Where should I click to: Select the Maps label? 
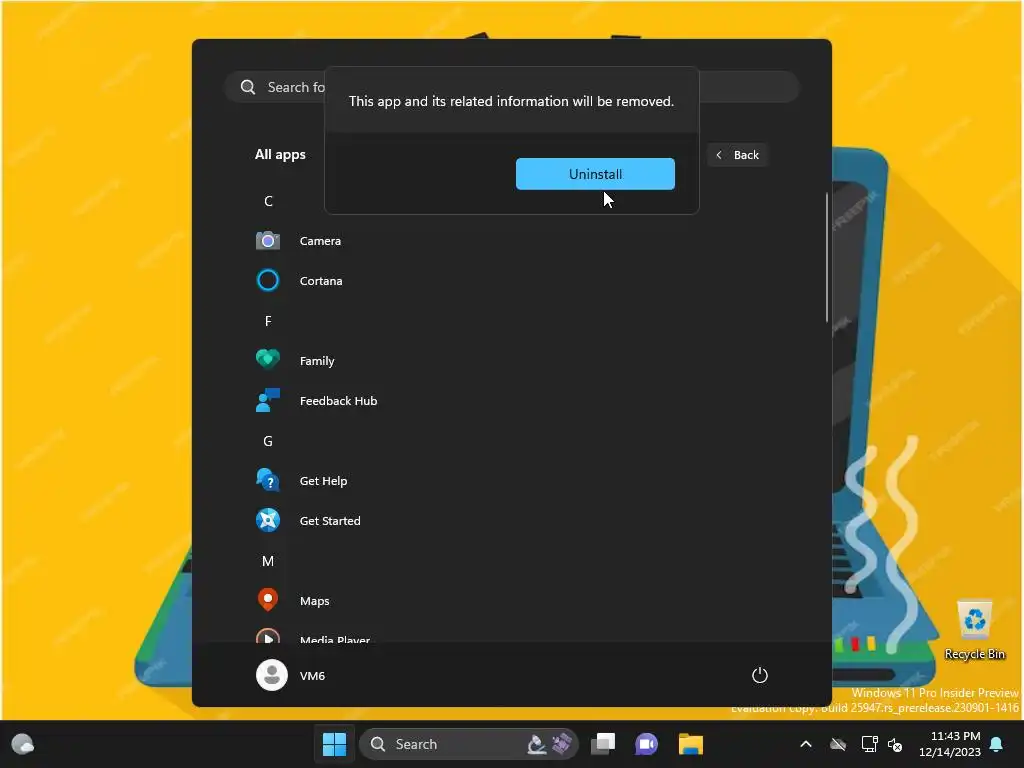[x=314, y=601]
